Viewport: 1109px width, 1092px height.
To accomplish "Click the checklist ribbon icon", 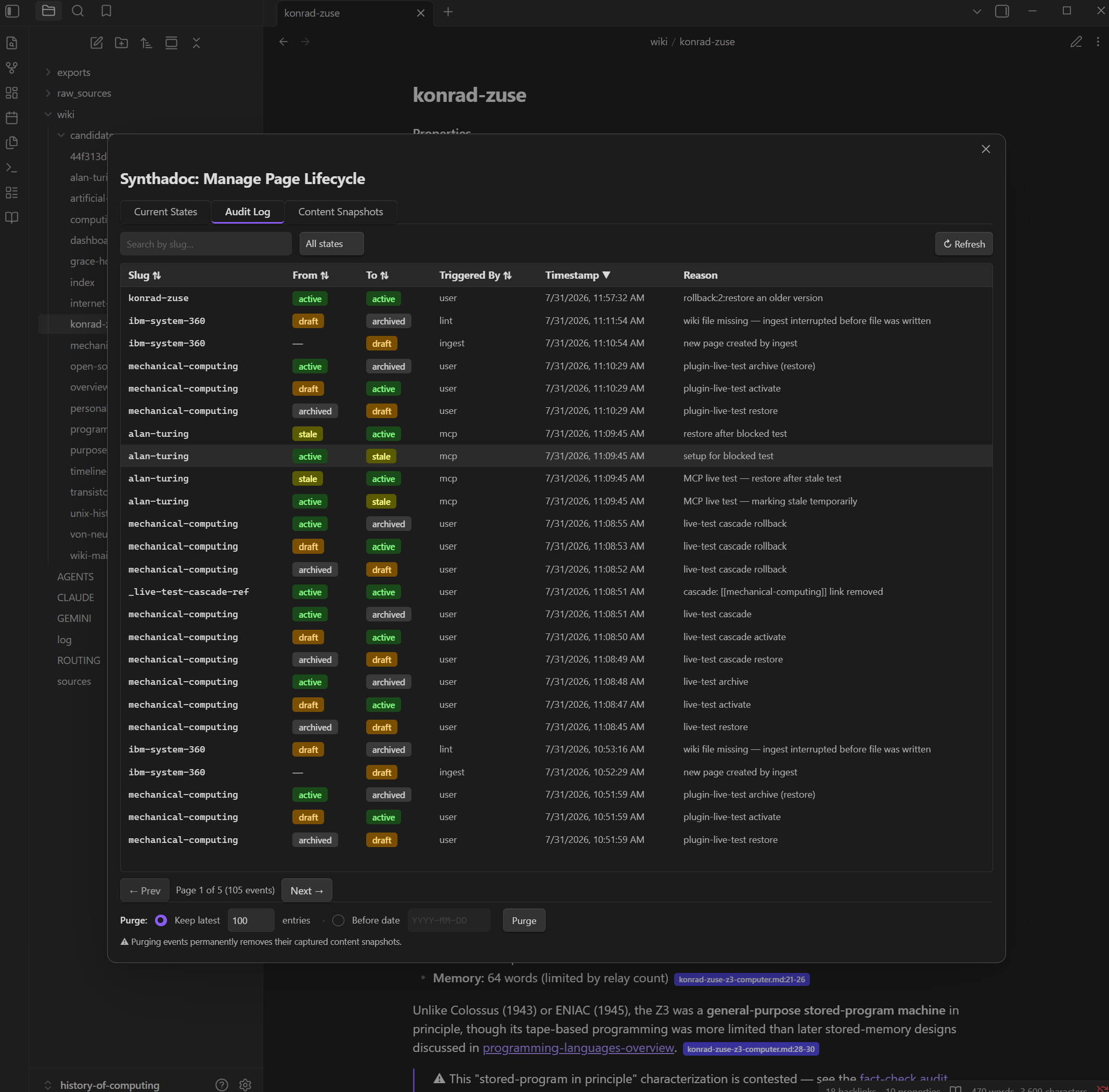I will pos(11,193).
